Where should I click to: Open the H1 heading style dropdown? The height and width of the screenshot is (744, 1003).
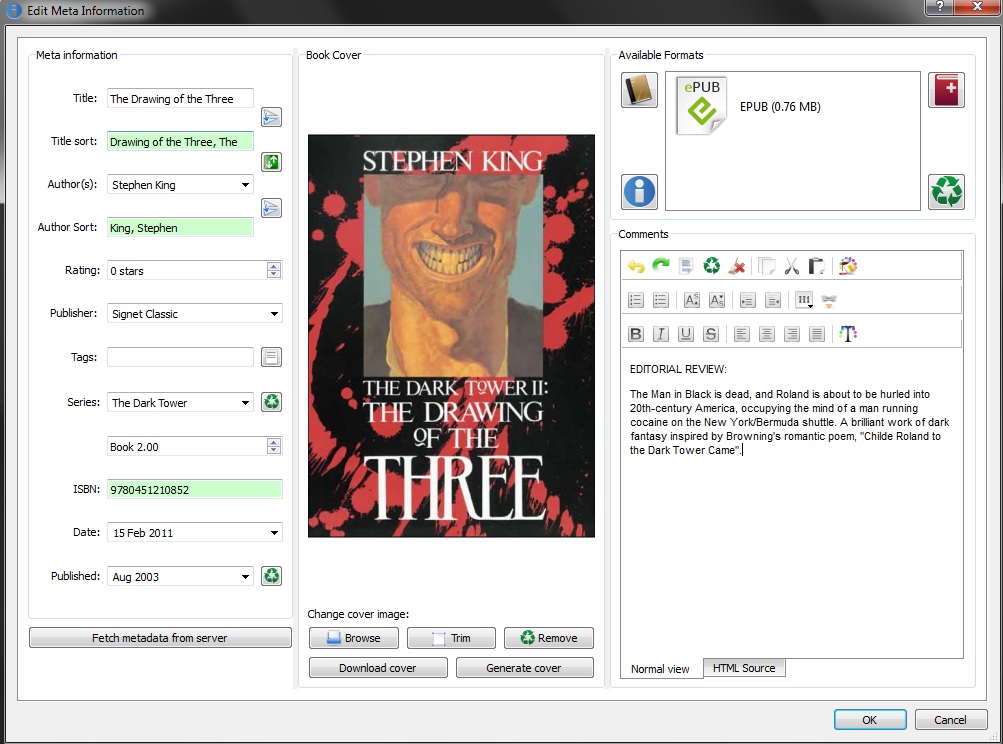pyautogui.click(x=804, y=300)
